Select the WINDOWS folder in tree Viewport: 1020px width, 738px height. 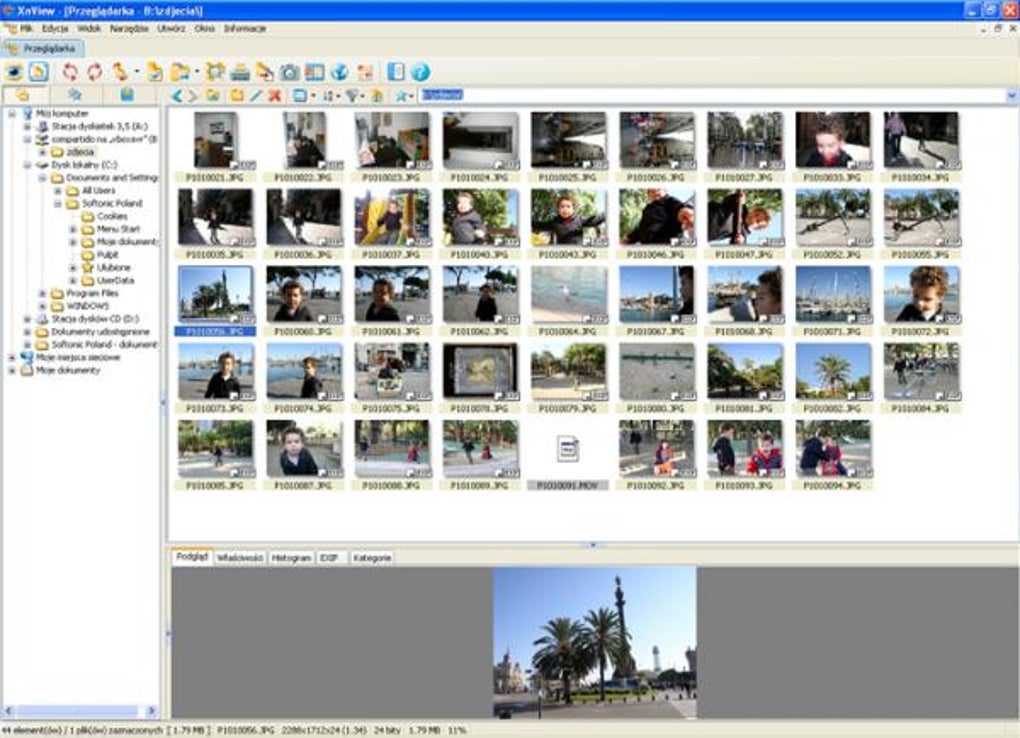point(81,306)
